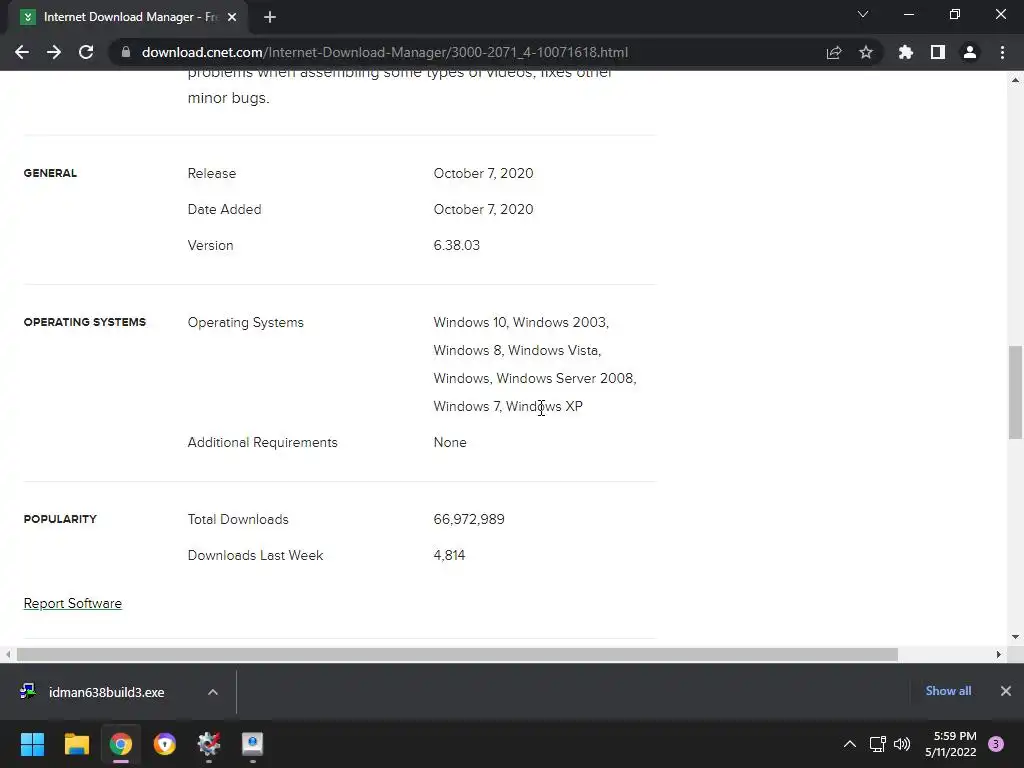Toggle Chrome side panel
The height and width of the screenshot is (768, 1024).
[938, 52]
